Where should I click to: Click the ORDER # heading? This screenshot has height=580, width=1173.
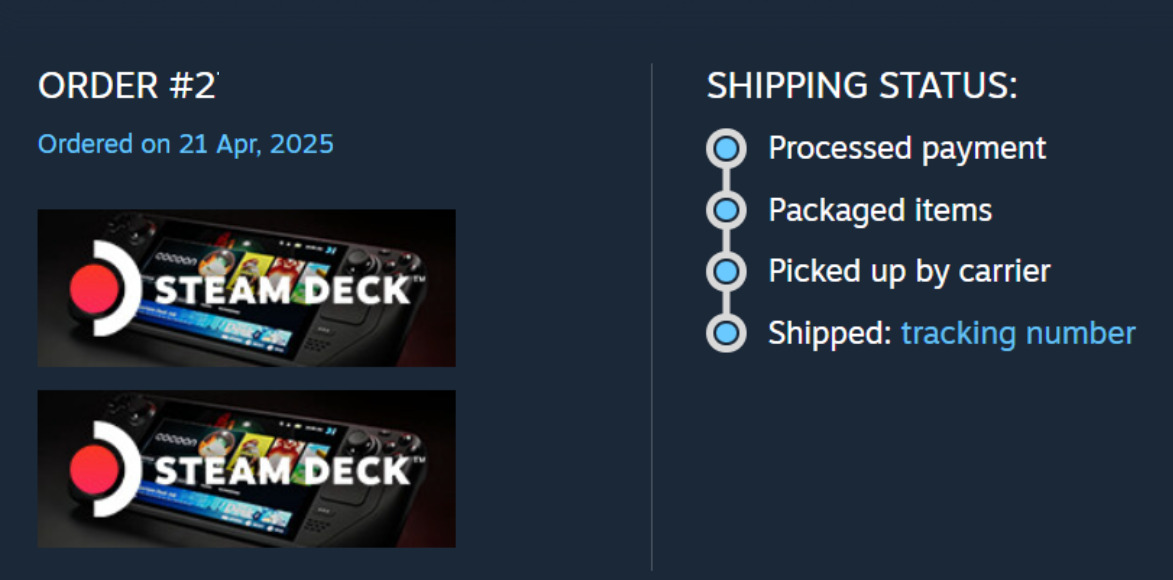127,87
